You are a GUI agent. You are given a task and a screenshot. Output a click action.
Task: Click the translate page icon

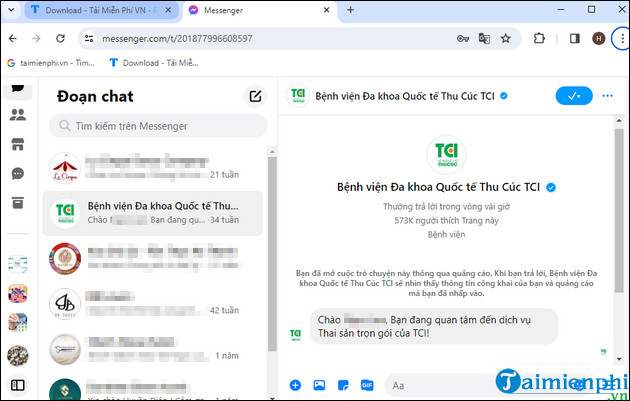click(x=484, y=39)
